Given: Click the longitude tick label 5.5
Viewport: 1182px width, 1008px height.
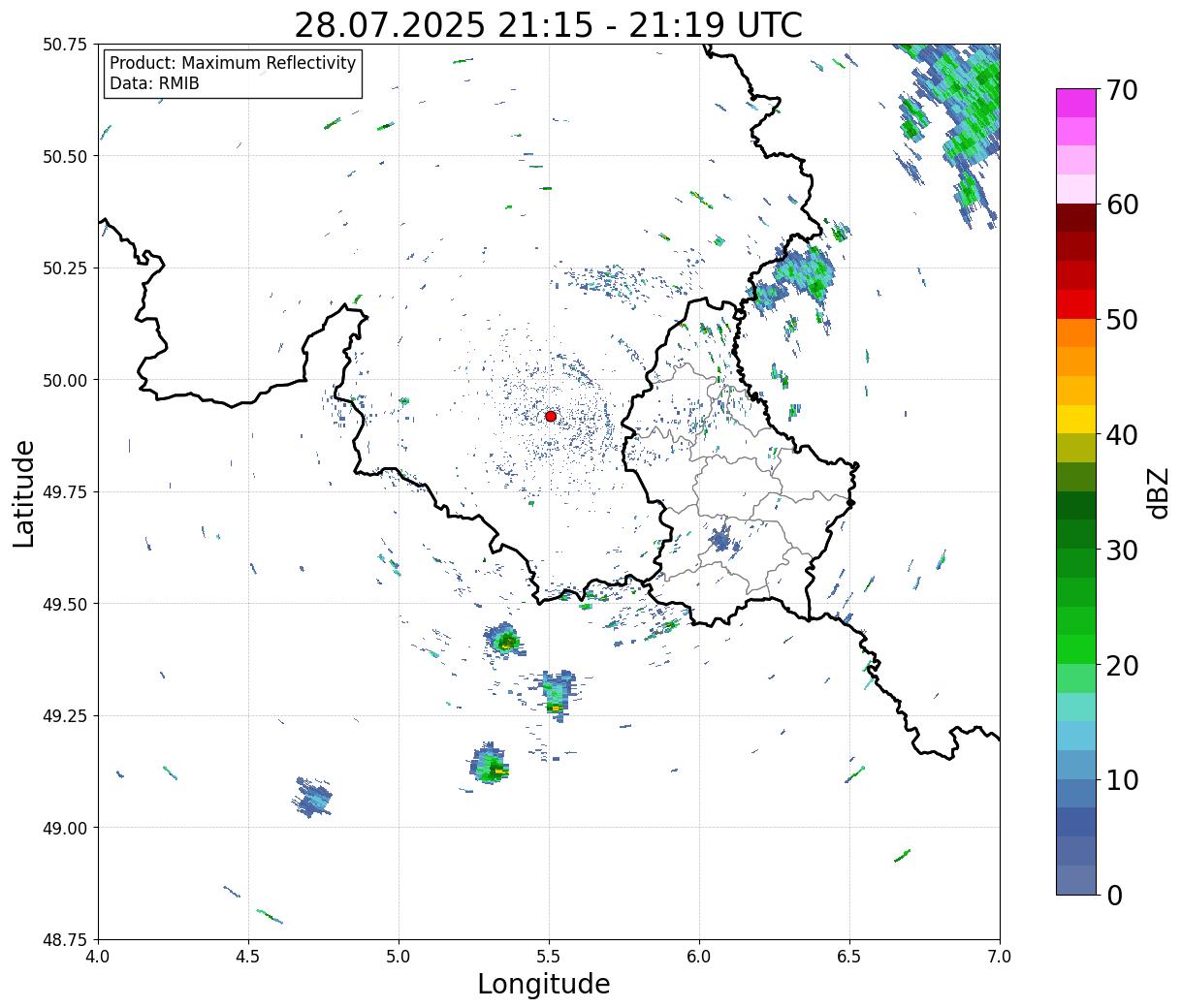Looking at the screenshot, I should pos(549,956).
